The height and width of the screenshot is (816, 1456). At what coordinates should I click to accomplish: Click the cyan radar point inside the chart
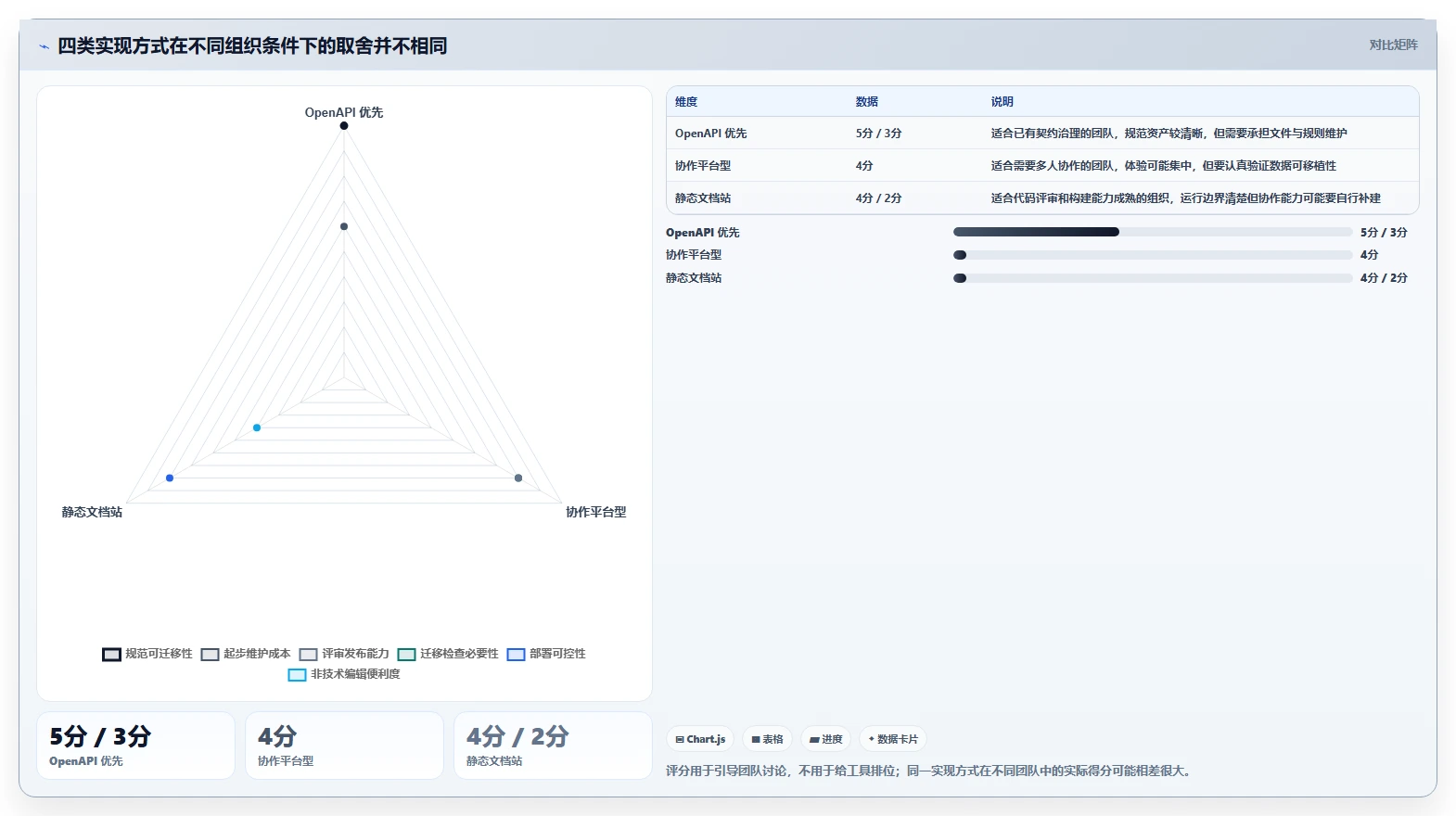click(257, 427)
